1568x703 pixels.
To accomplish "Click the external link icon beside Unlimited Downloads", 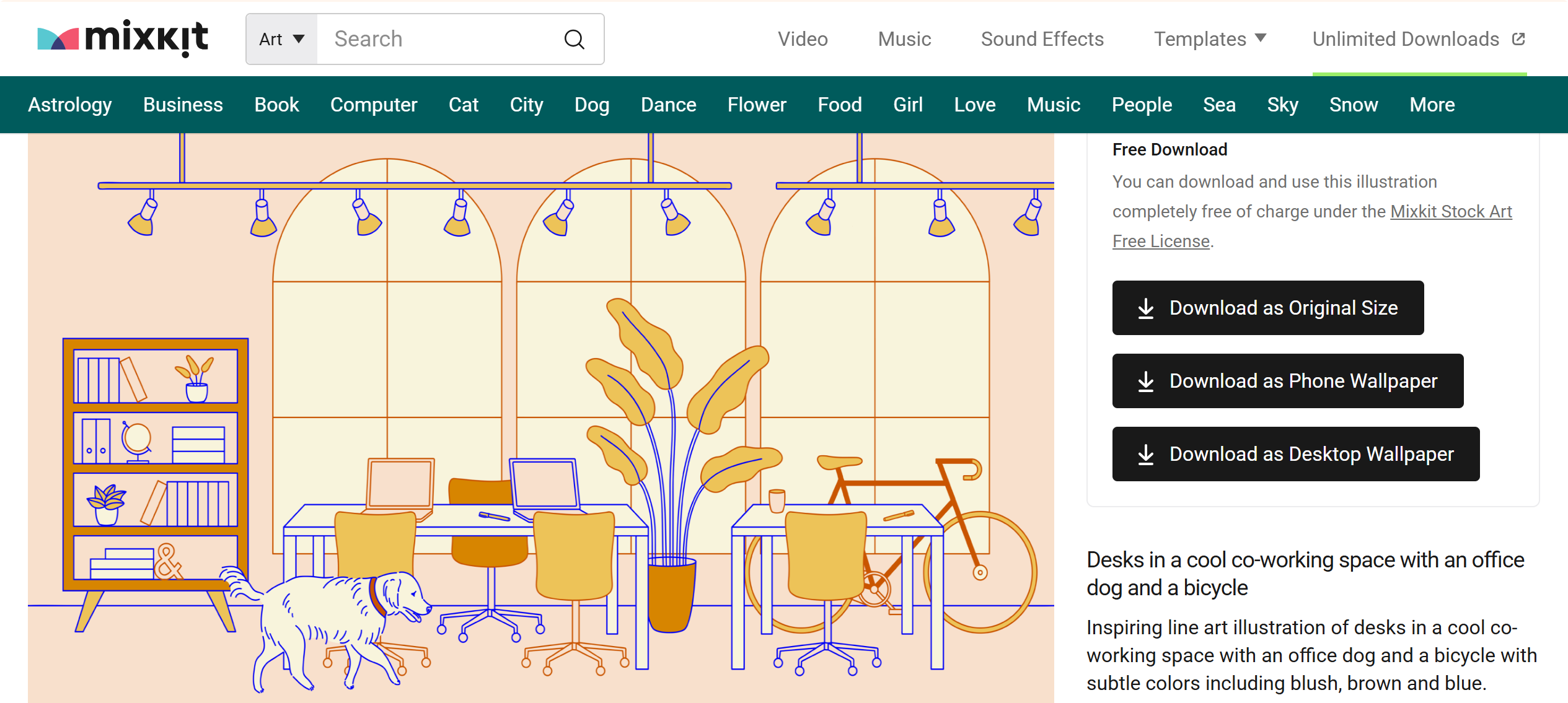I will pyautogui.click(x=1518, y=39).
